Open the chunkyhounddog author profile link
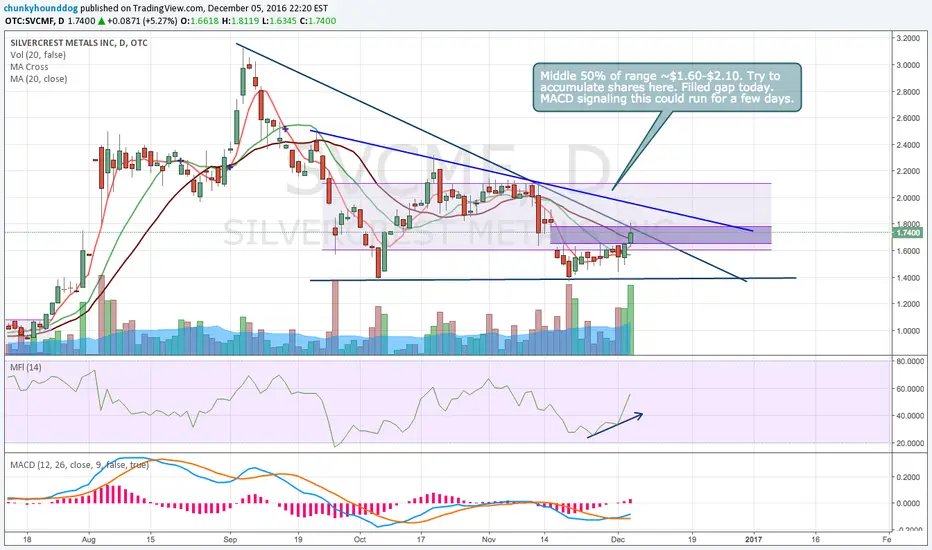Image resolution: width=932 pixels, height=550 pixels. point(41,9)
